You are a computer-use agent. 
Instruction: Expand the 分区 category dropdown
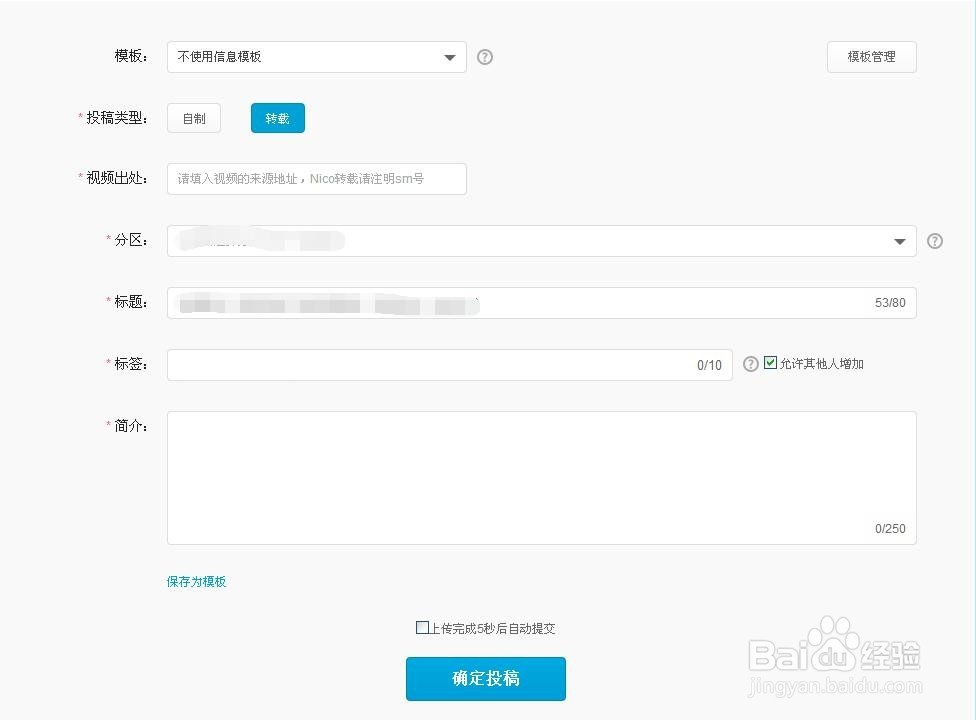(542, 241)
